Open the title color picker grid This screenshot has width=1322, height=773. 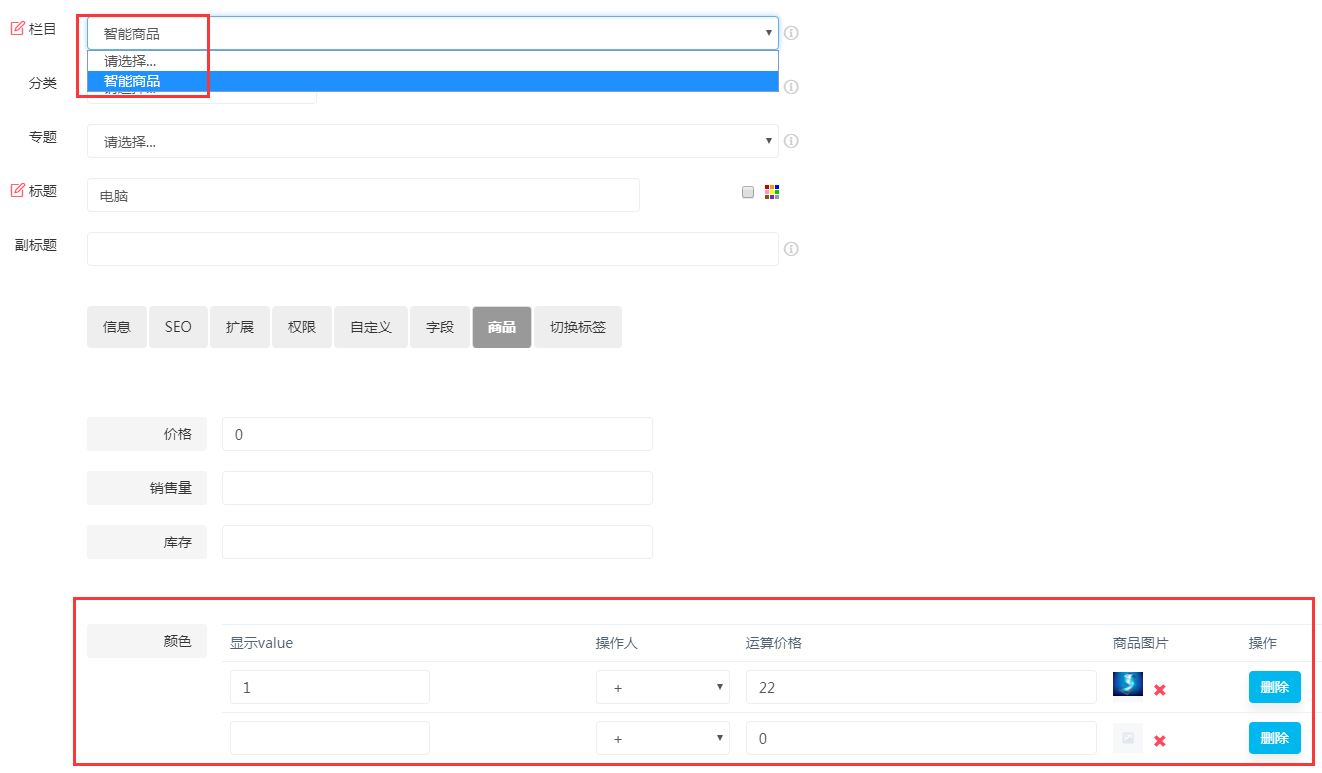(772, 192)
